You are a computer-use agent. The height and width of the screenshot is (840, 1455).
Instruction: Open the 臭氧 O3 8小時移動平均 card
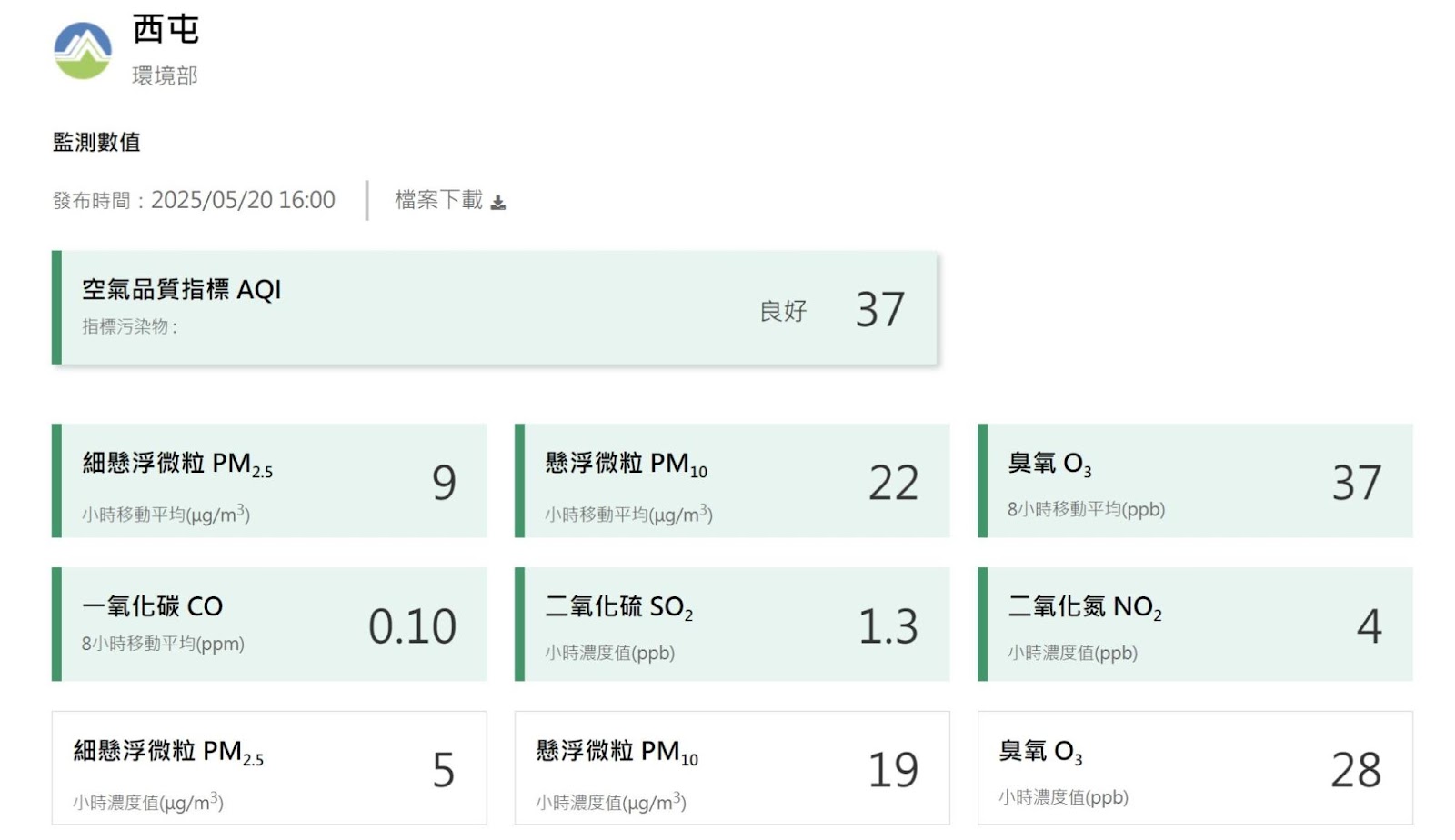tap(1195, 481)
